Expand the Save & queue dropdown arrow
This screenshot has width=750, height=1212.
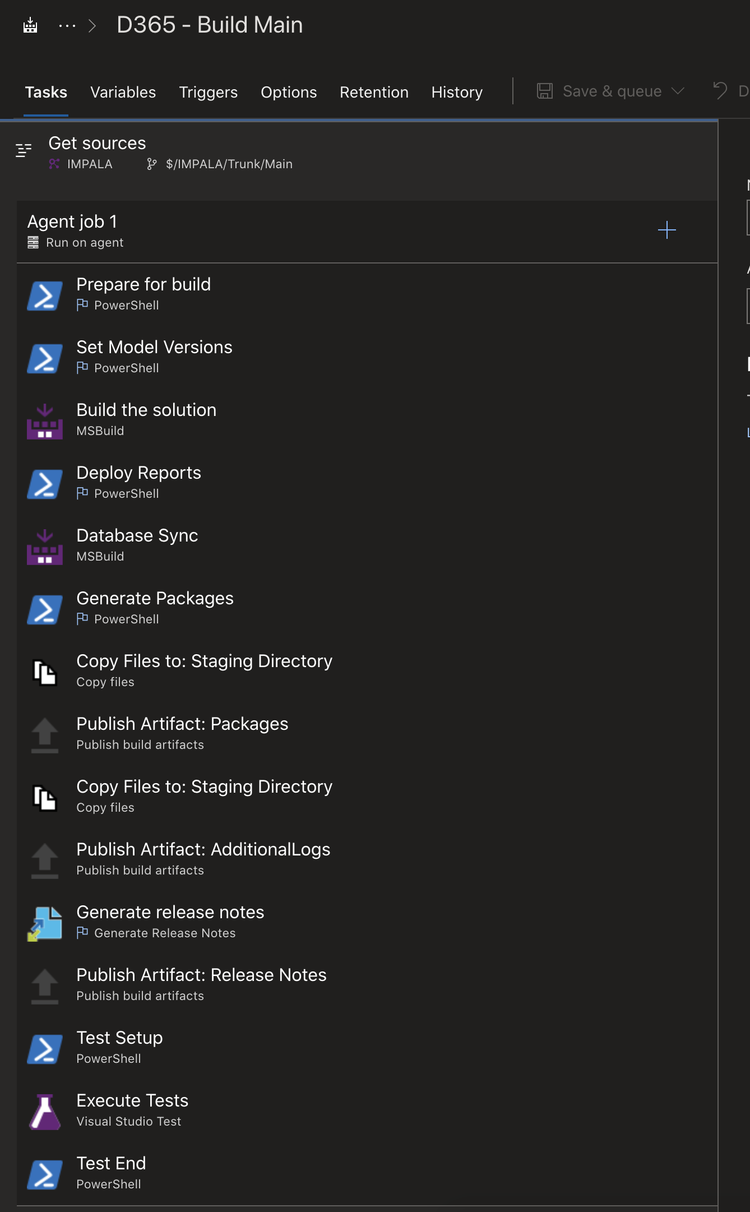click(678, 91)
